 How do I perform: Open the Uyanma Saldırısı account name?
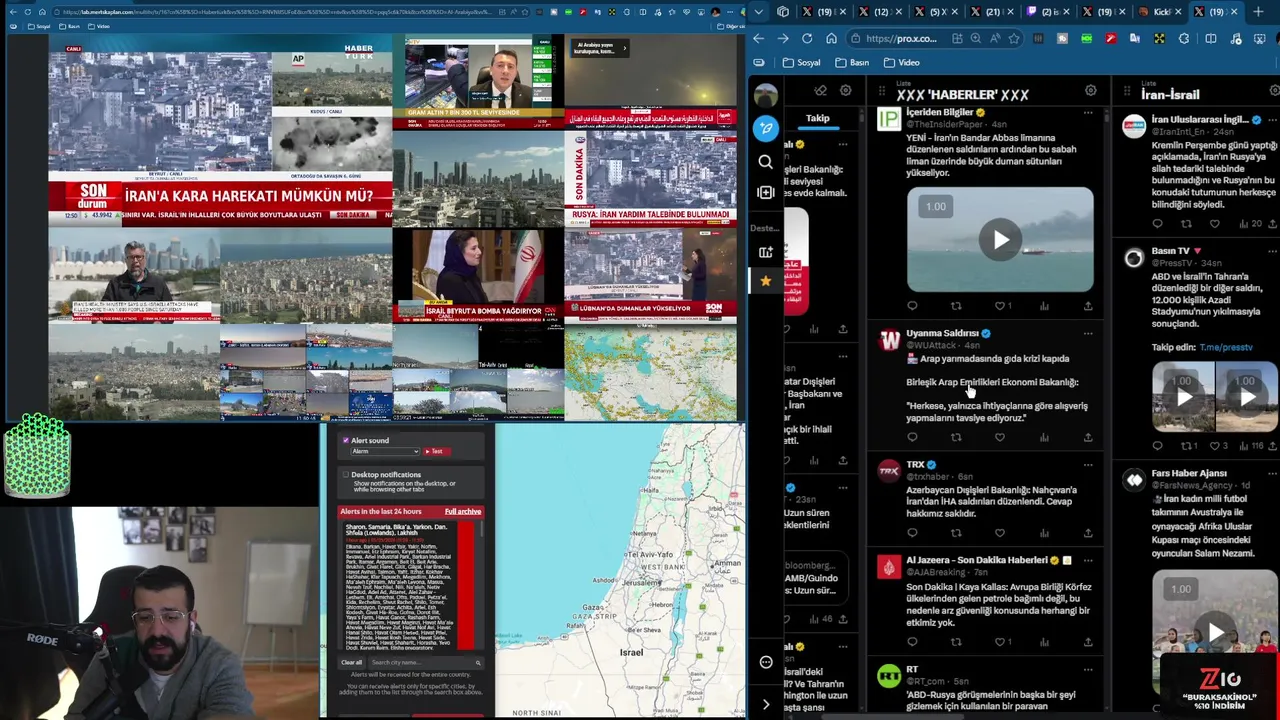click(942, 333)
